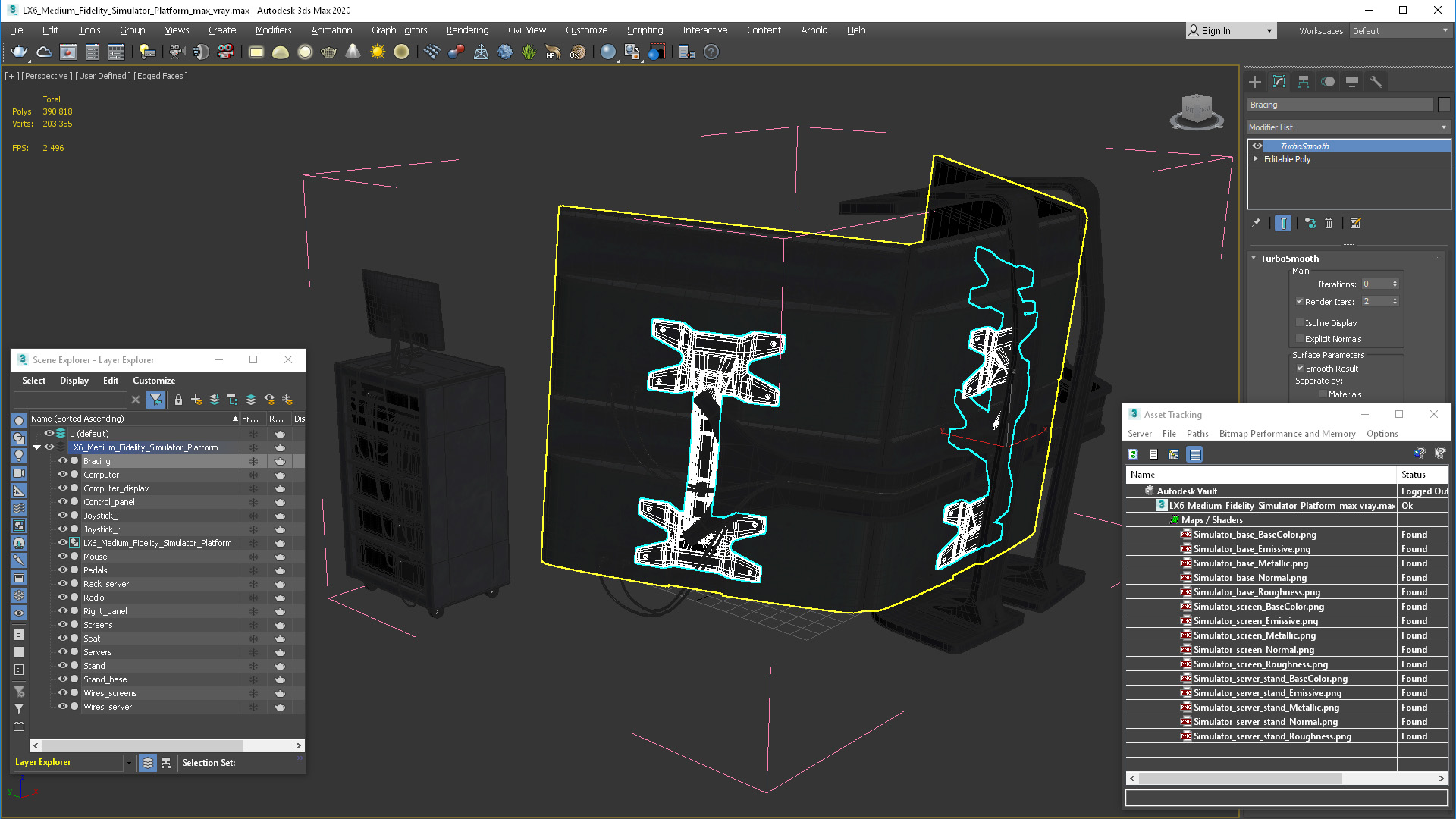This screenshot has height=819, width=1456.
Task: Open the Rendering menu
Action: click(x=467, y=30)
